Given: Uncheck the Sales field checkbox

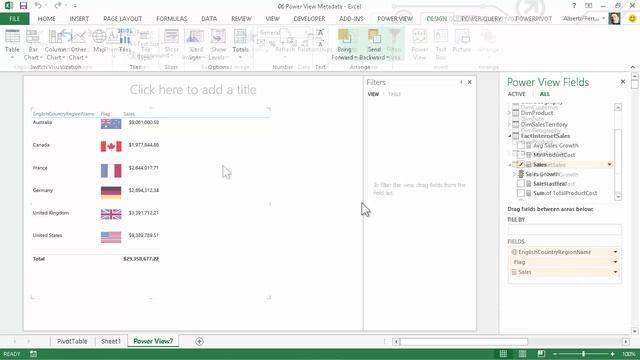Looking at the screenshot, I should click(x=520, y=164).
